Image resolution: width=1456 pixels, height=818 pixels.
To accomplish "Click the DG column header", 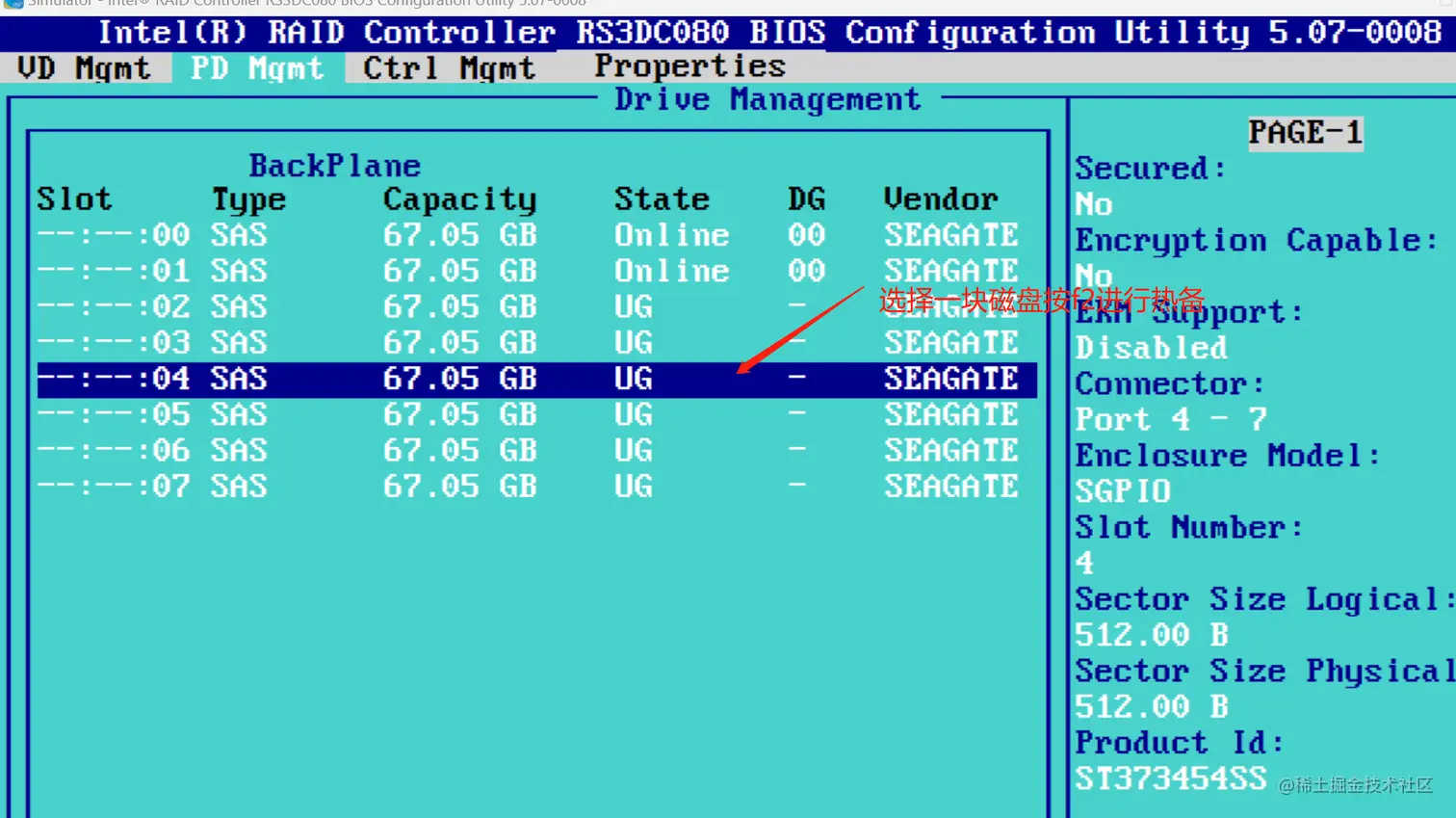I will (807, 199).
